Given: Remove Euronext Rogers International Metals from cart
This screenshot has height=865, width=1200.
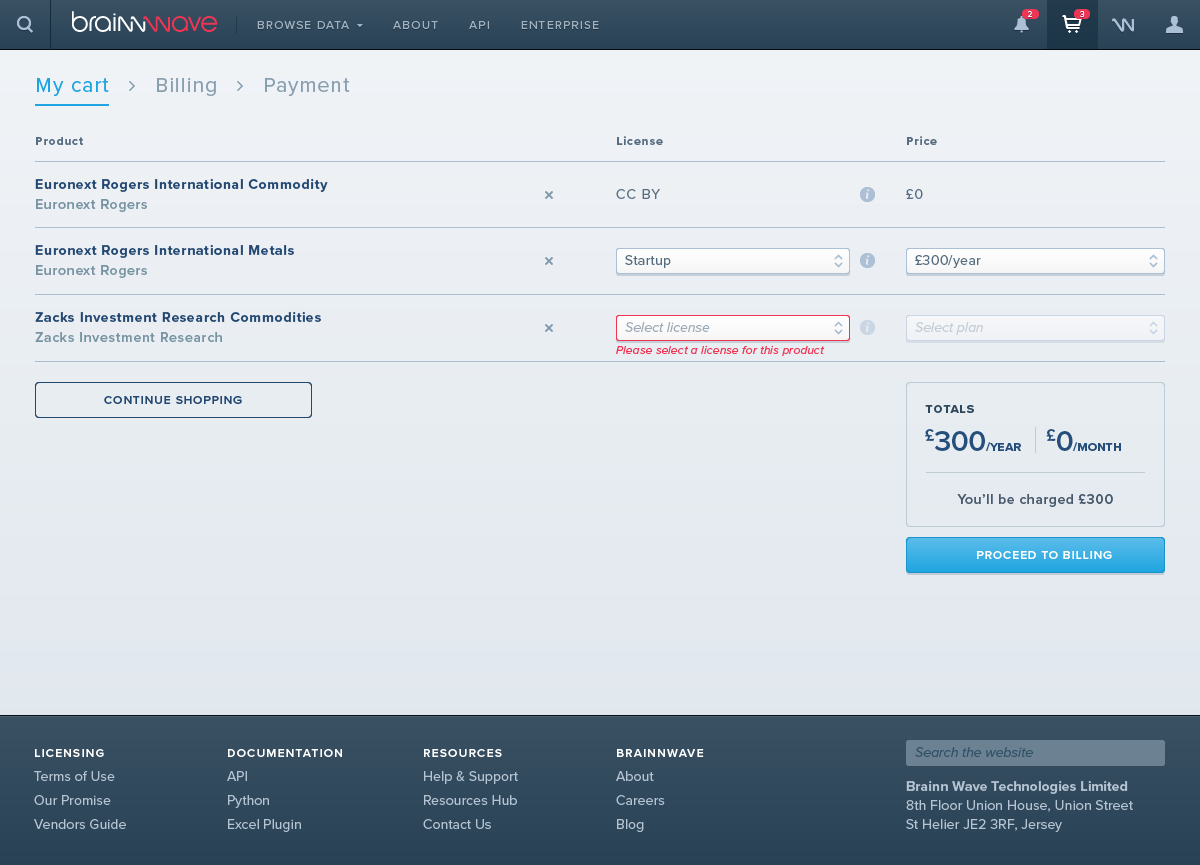Looking at the screenshot, I should coord(549,261).
